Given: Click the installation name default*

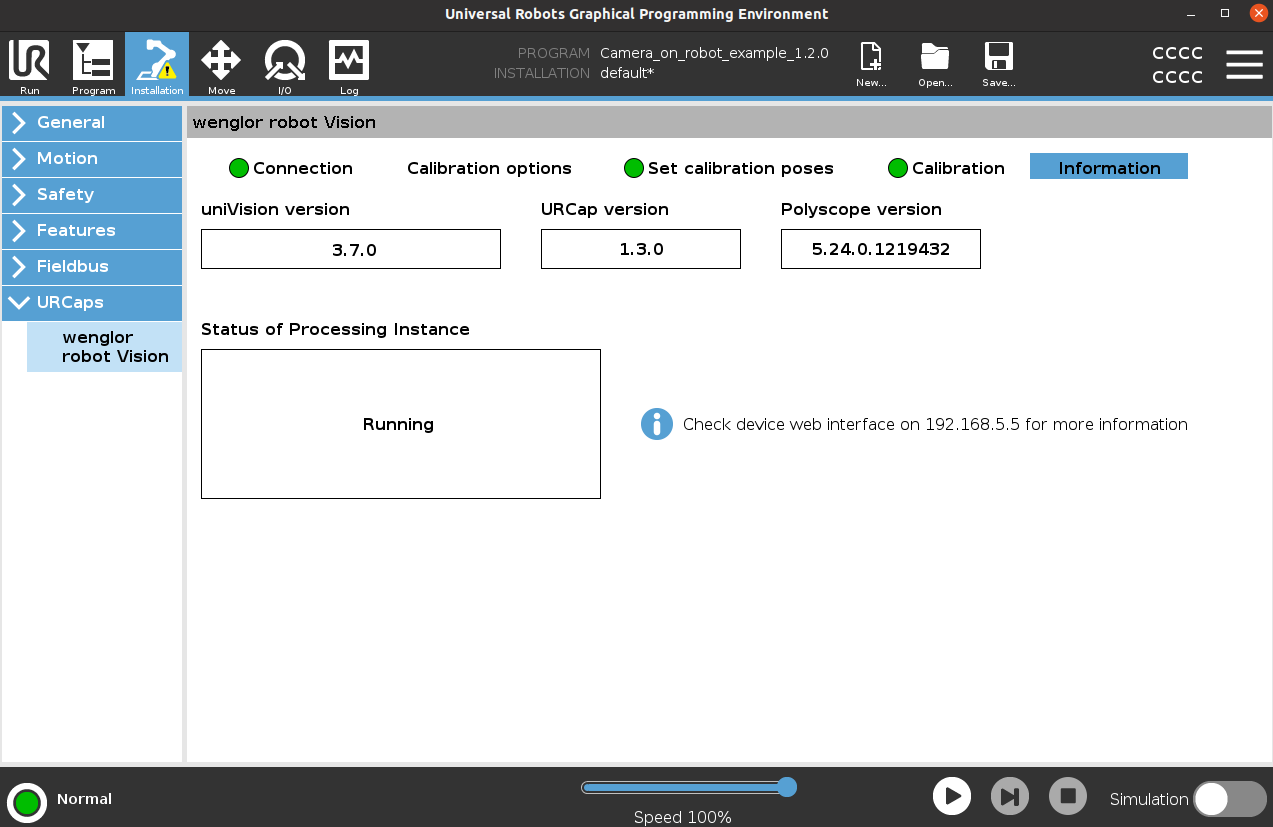Looking at the screenshot, I should (x=627, y=73).
